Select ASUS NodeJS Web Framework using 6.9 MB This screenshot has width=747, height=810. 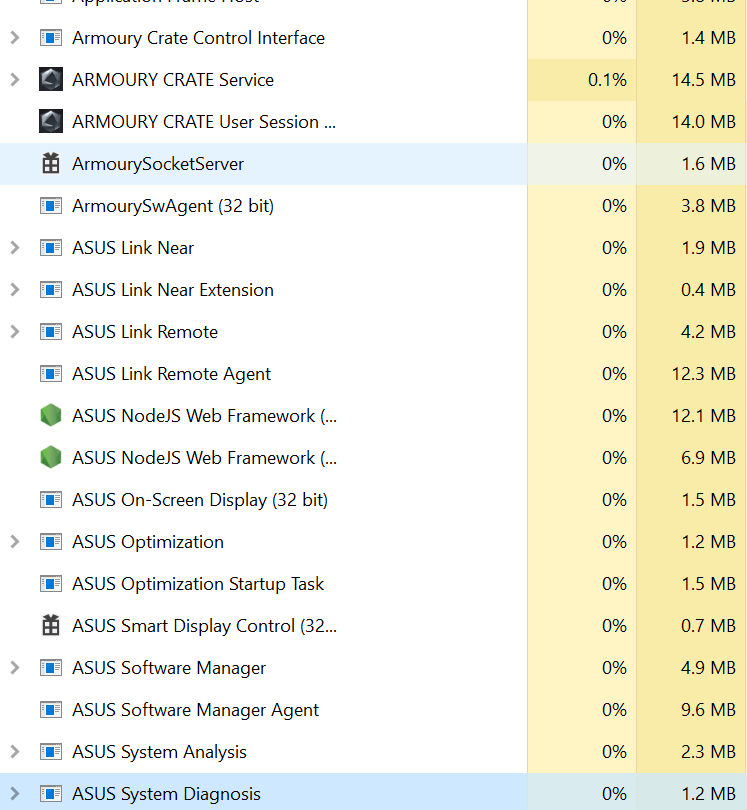205,458
